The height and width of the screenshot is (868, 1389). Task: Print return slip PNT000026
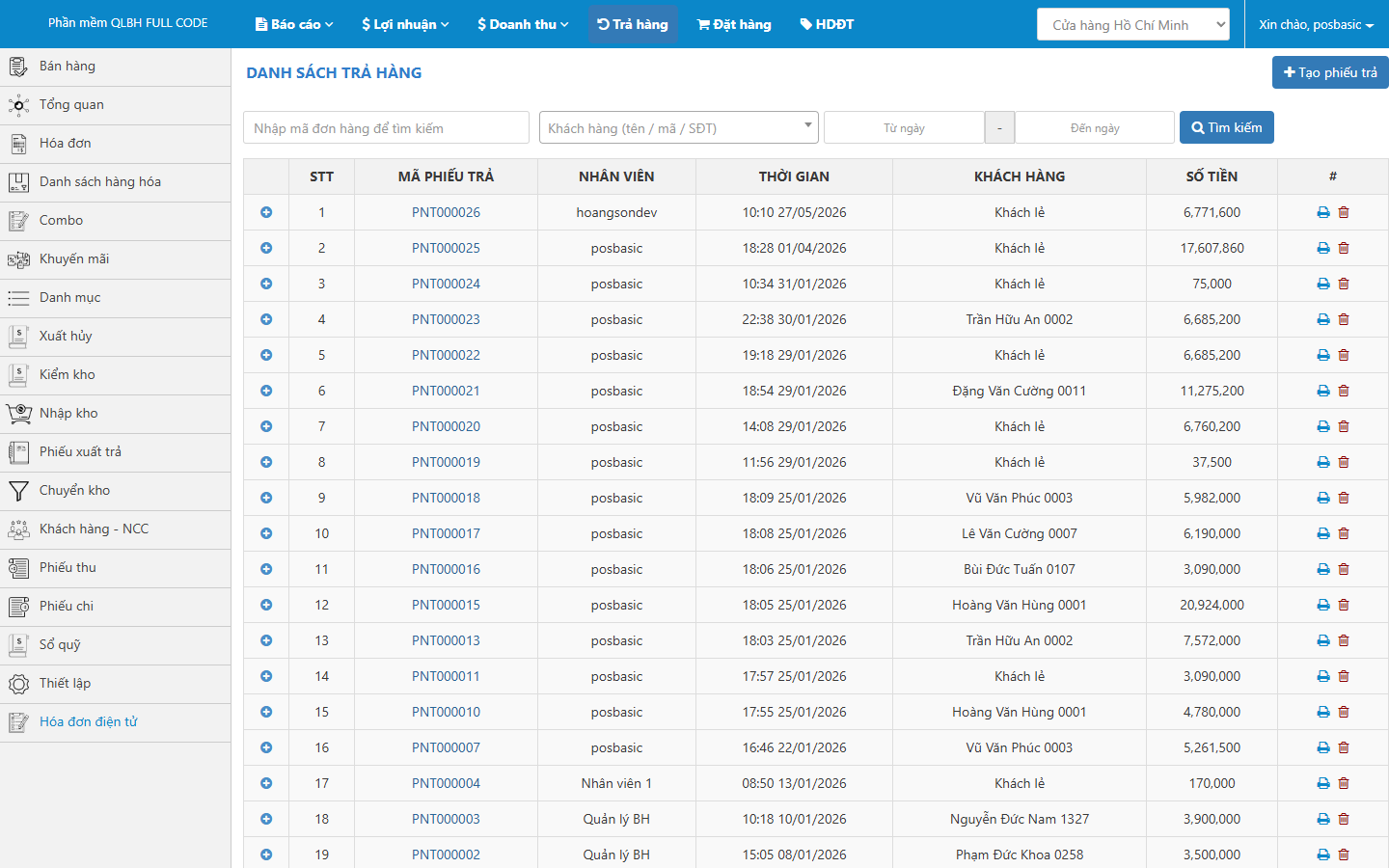point(1323,212)
